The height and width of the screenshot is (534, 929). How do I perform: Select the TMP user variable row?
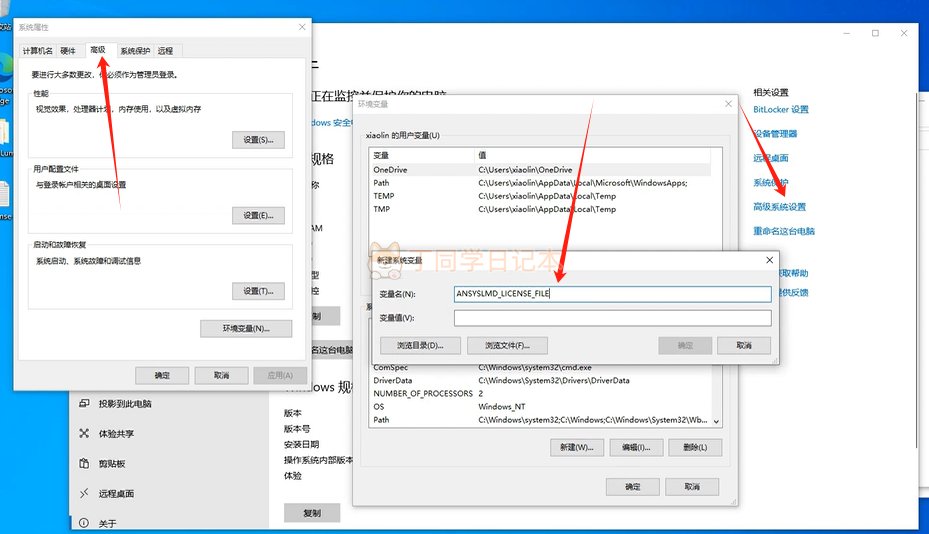coord(540,209)
